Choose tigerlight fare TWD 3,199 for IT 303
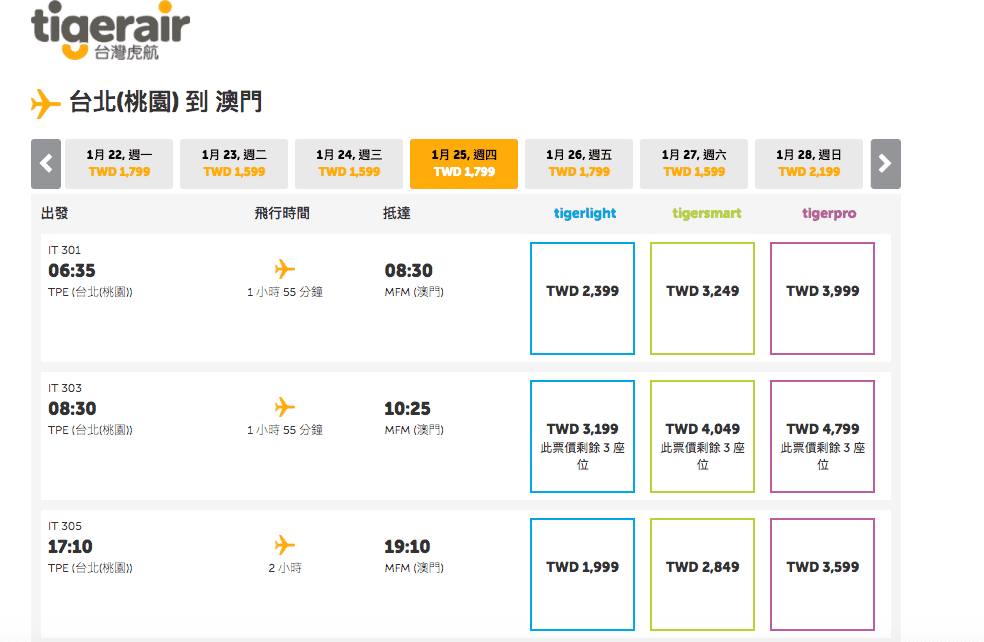 coord(582,436)
